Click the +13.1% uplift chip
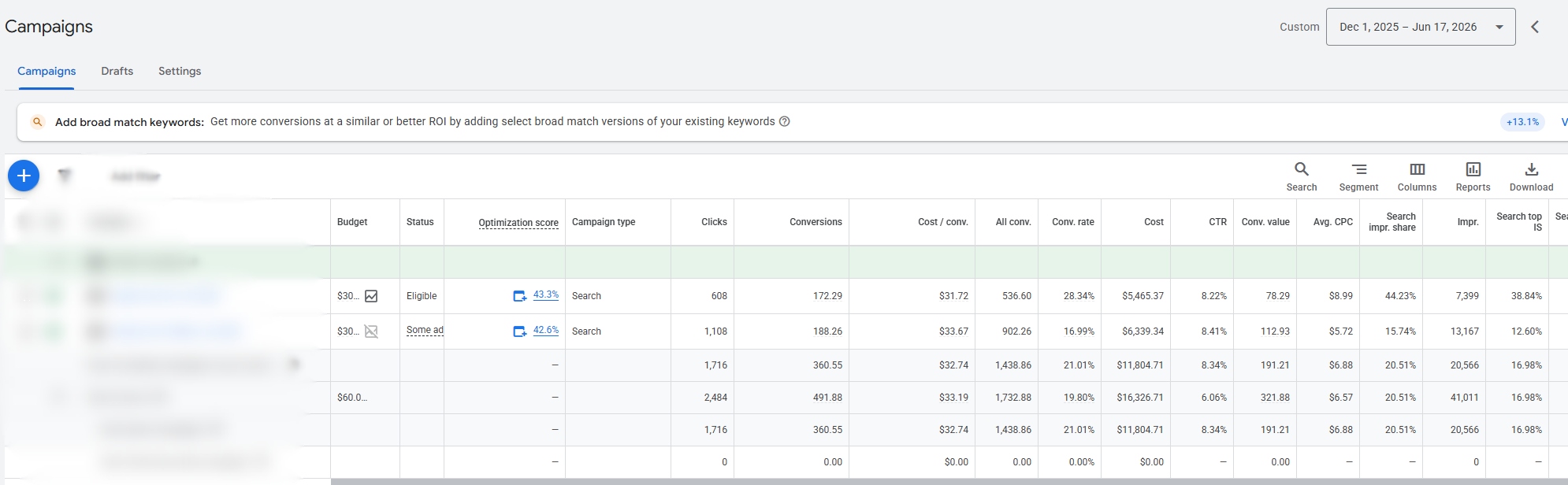Viewport: 1568px width, 485px height. 1522,122
